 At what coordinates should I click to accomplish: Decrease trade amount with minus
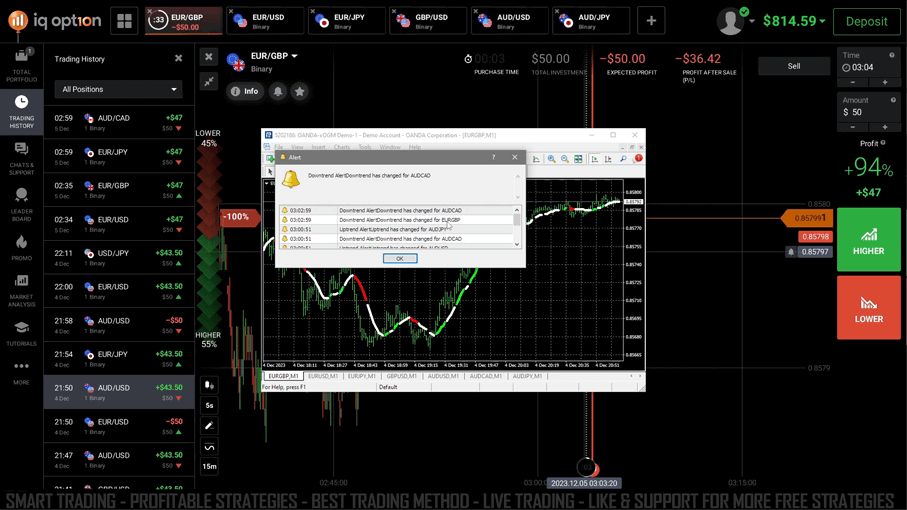[853, 127]
